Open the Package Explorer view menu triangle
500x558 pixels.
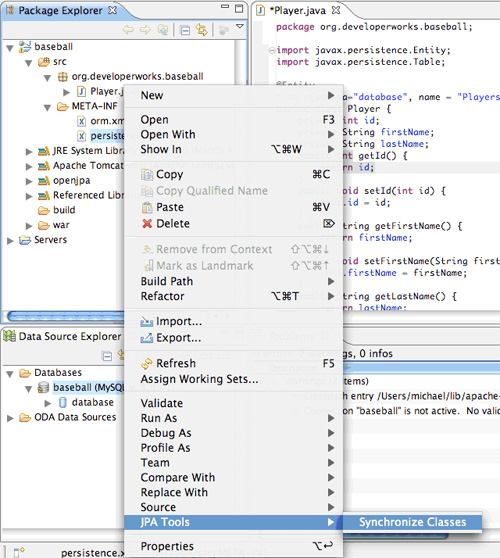240,26
